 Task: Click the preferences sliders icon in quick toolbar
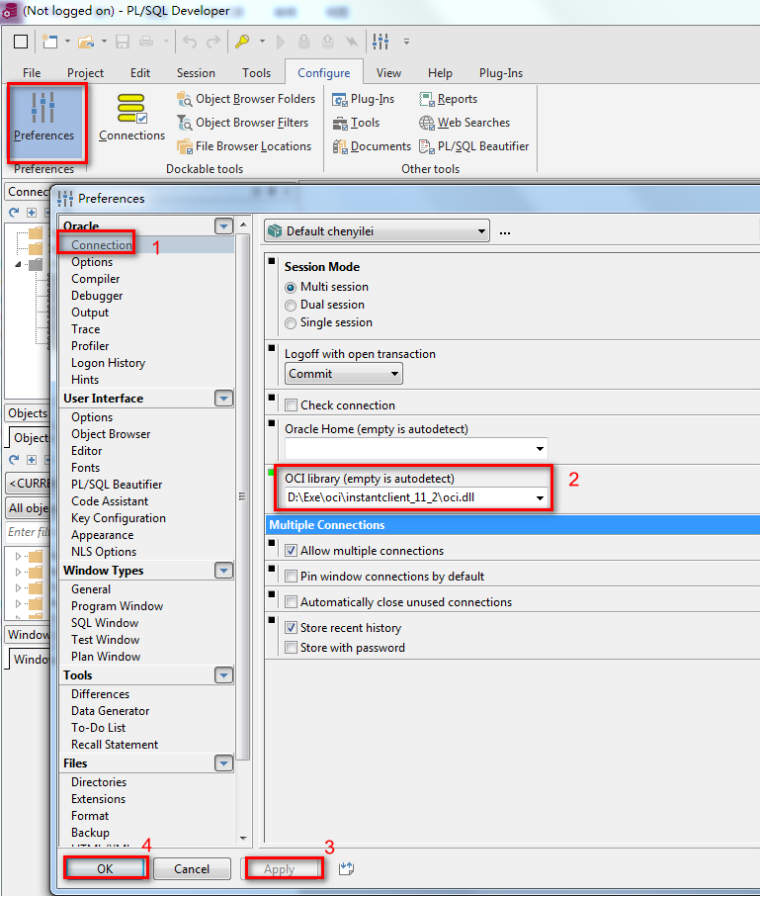point(380,42)
